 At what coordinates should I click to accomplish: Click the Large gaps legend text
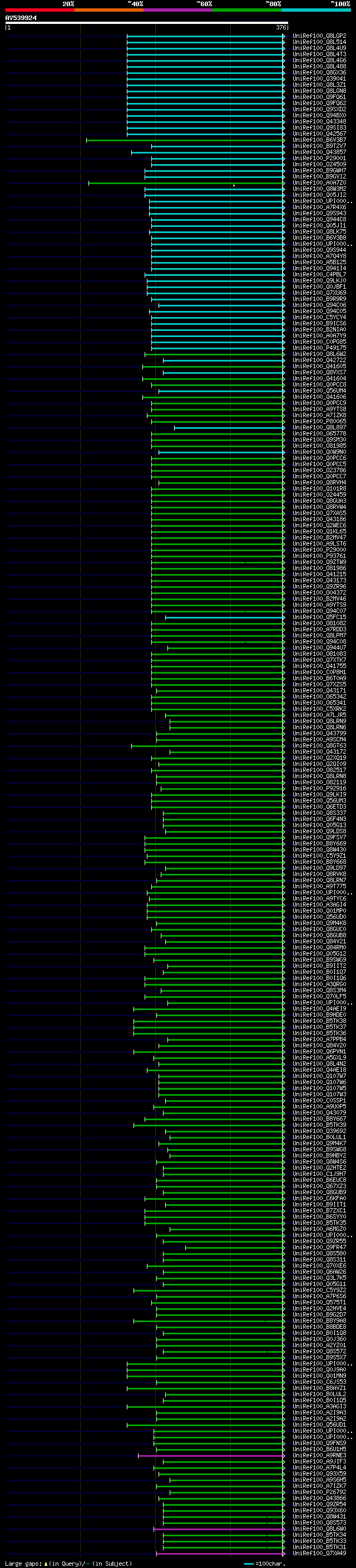coord(23,1563)
